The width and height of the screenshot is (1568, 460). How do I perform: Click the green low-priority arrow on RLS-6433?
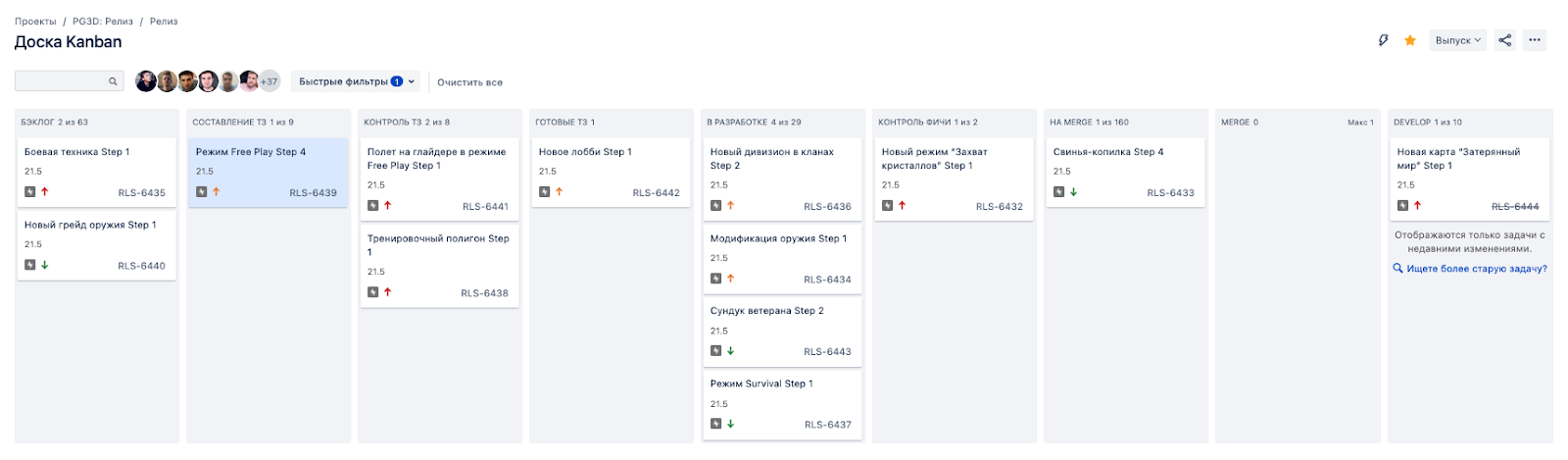click(1073, 192)
